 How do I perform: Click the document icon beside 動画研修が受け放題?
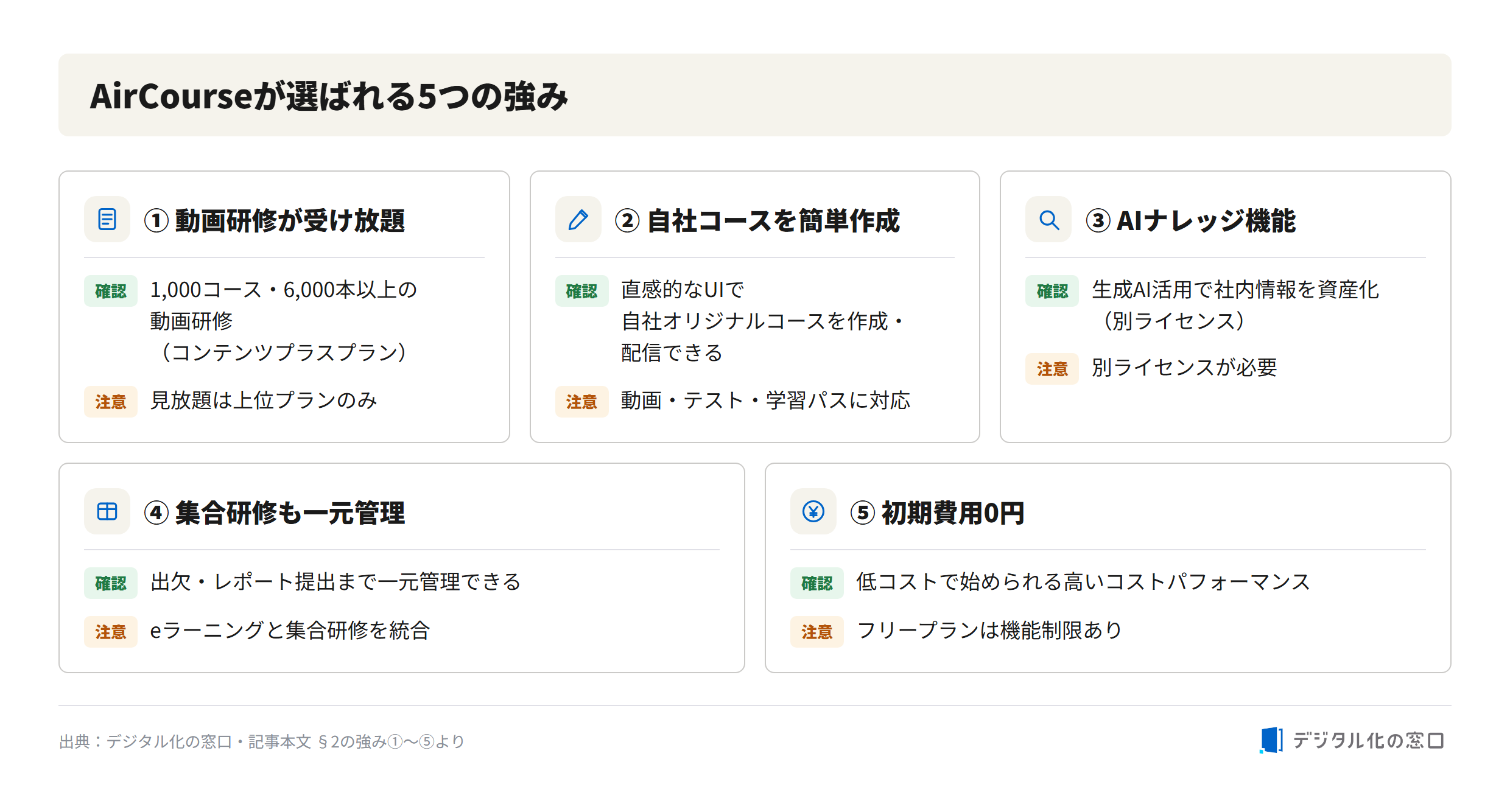tap(107, 219)
